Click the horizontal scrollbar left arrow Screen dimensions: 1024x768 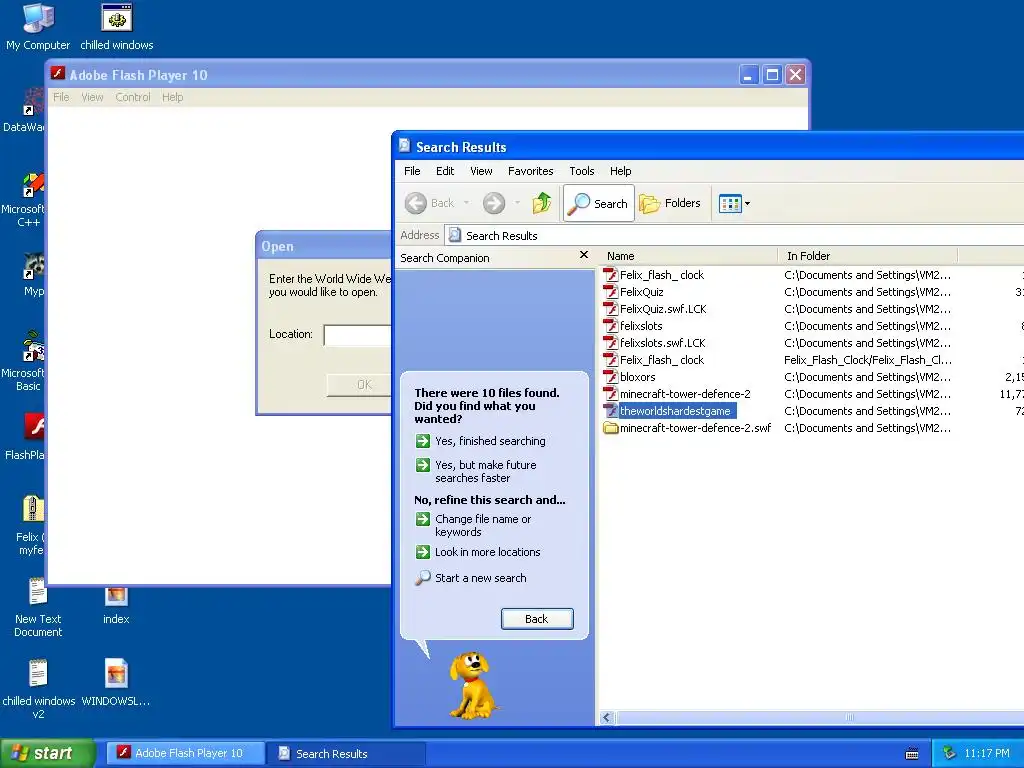point(607,717)
